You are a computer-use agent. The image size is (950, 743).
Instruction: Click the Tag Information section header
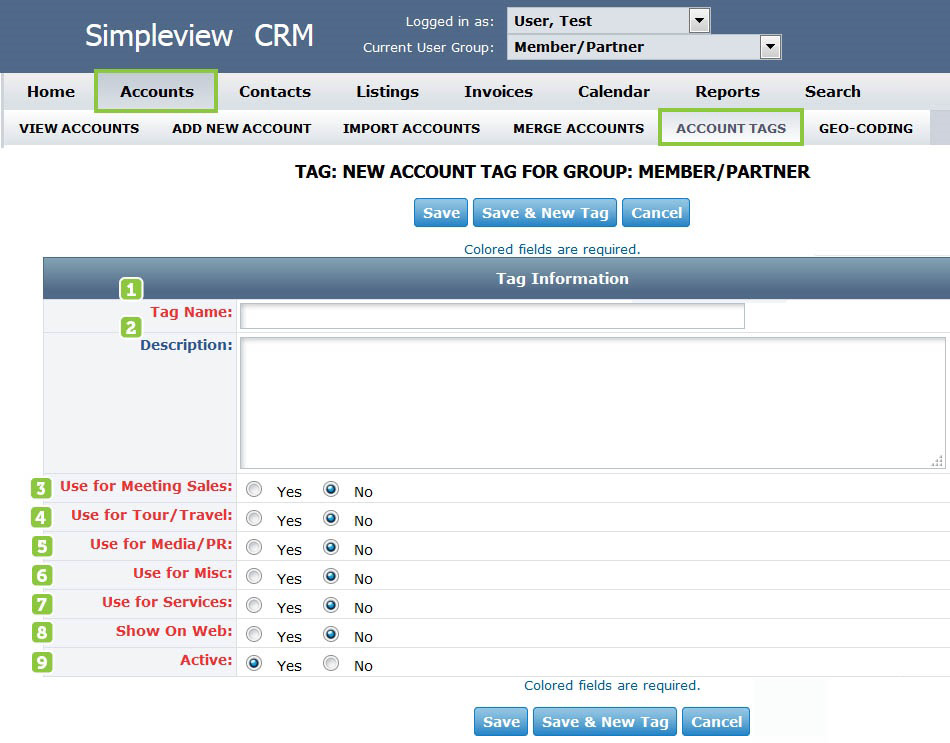[496, 278]
